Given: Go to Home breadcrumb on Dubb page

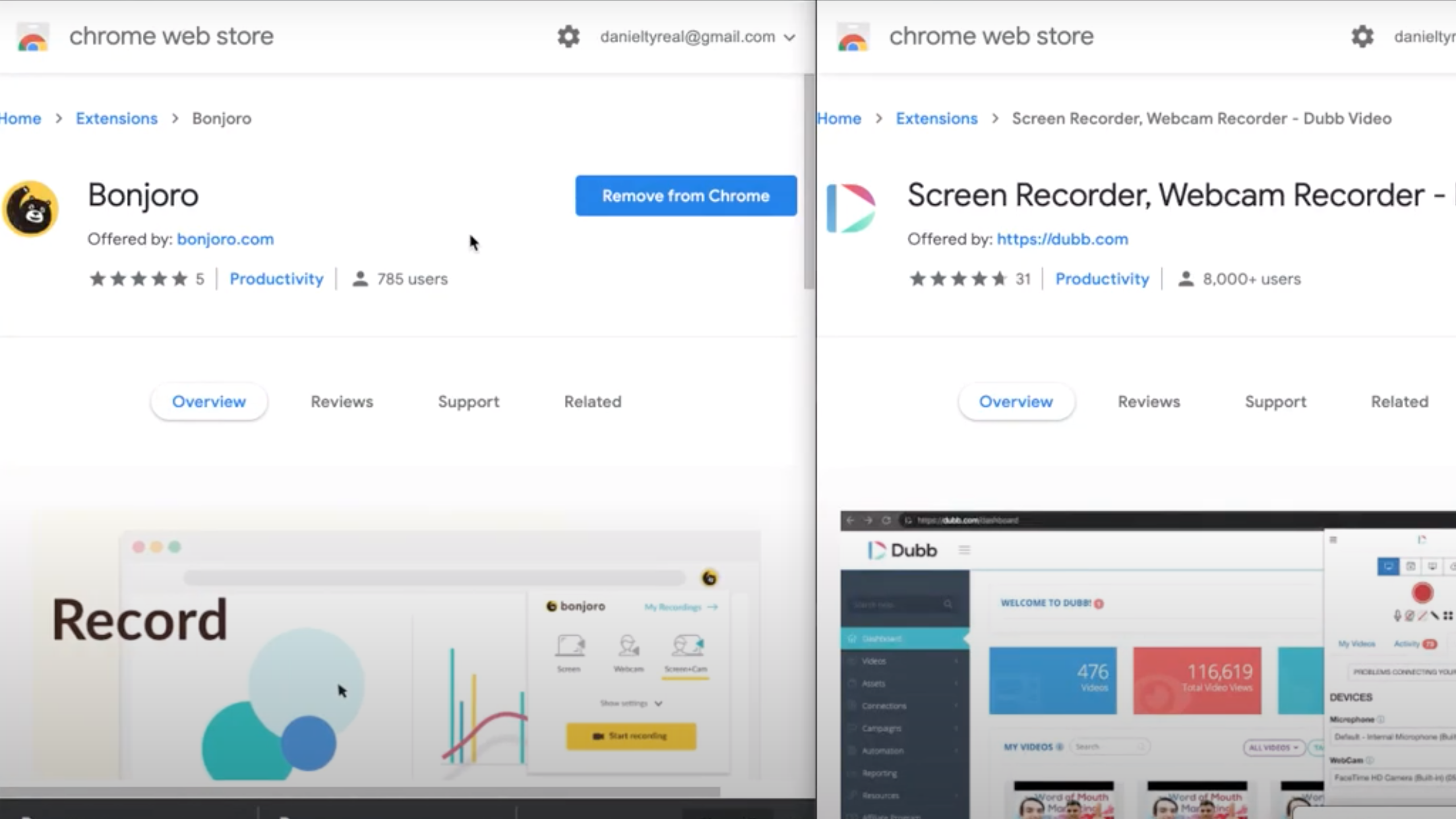Looking at the screenshot, I should click(839, 118).
